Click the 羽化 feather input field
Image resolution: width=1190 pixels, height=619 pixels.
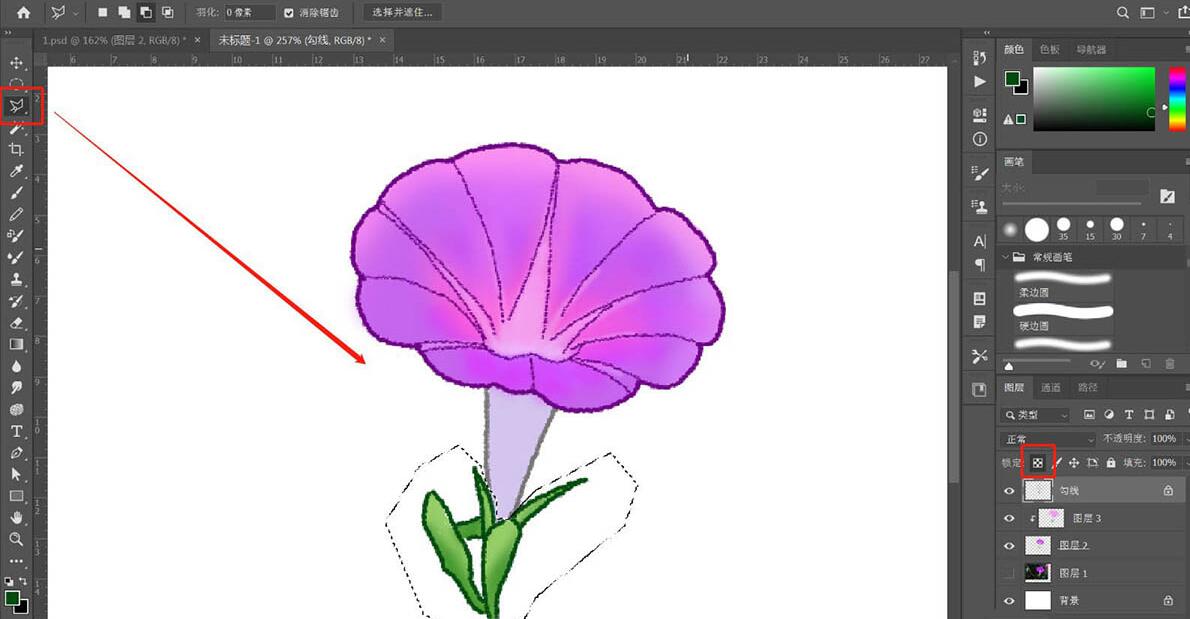coord(248,12)
